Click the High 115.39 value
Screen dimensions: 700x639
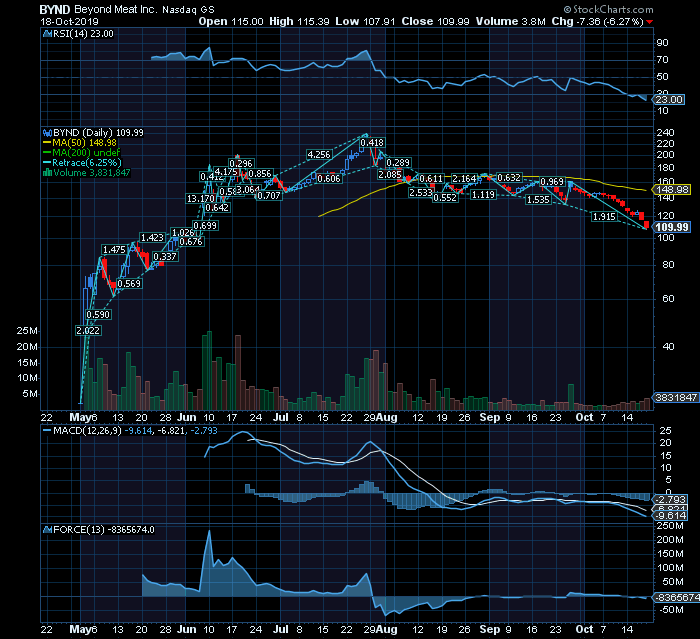(x=299, y=21)
